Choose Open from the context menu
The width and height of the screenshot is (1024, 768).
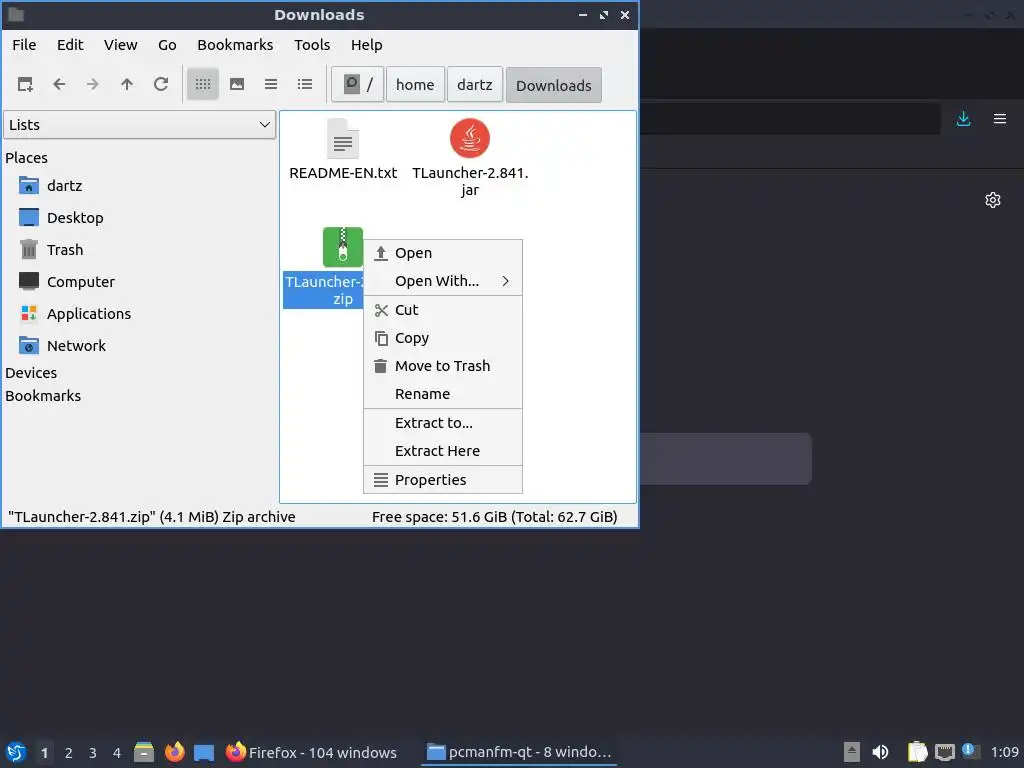[443, 253]
